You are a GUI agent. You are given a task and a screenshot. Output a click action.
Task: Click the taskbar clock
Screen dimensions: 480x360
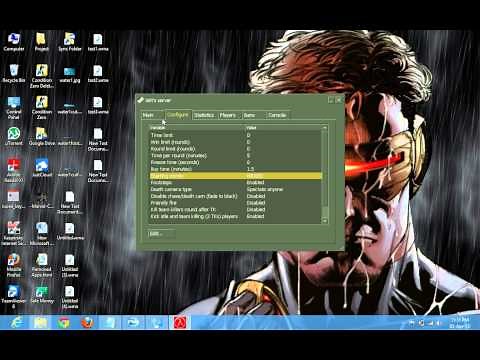[x=460, y=323]
